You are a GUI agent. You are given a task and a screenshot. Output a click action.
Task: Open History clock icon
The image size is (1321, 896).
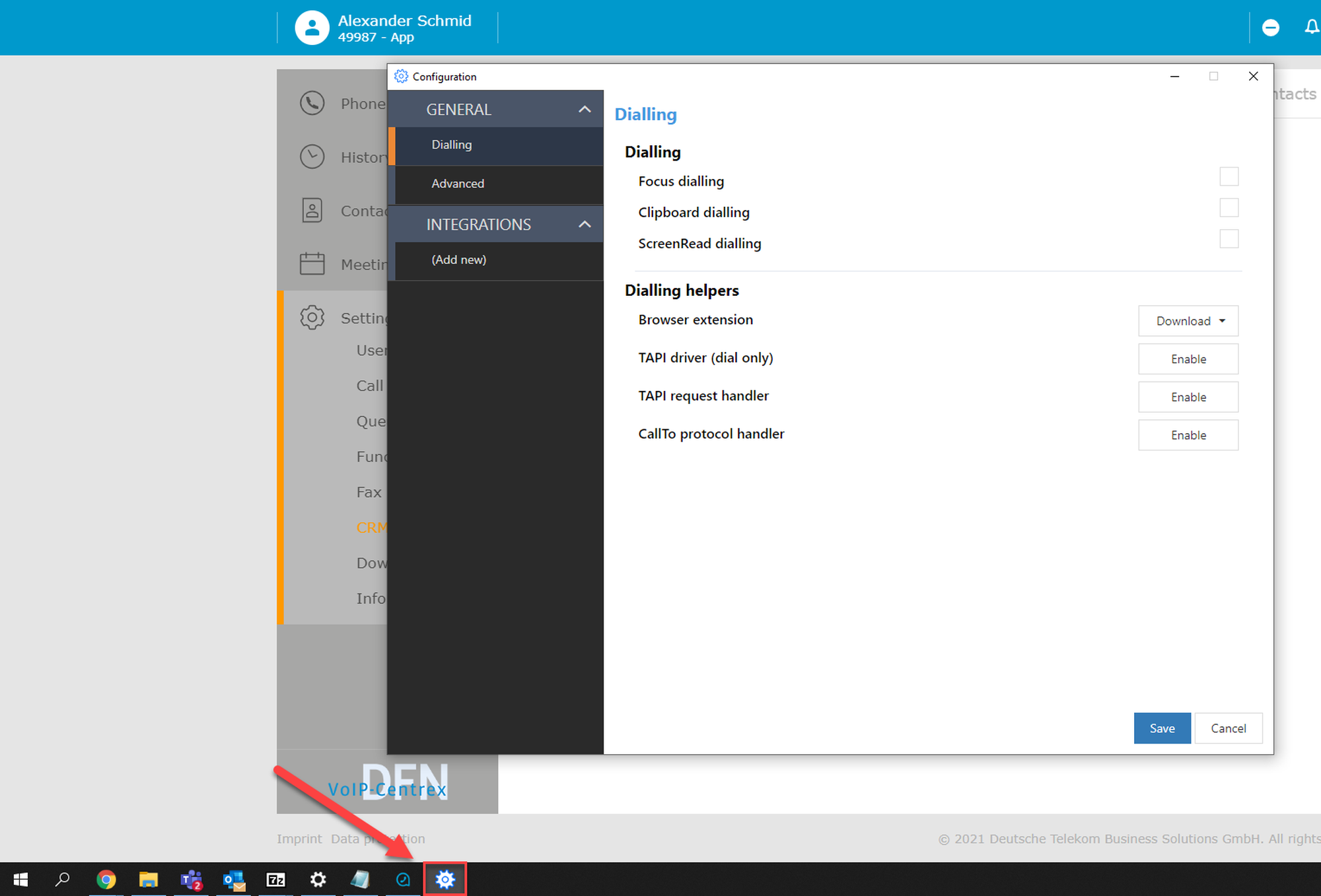pyautogui.click(x=312, y=157)
